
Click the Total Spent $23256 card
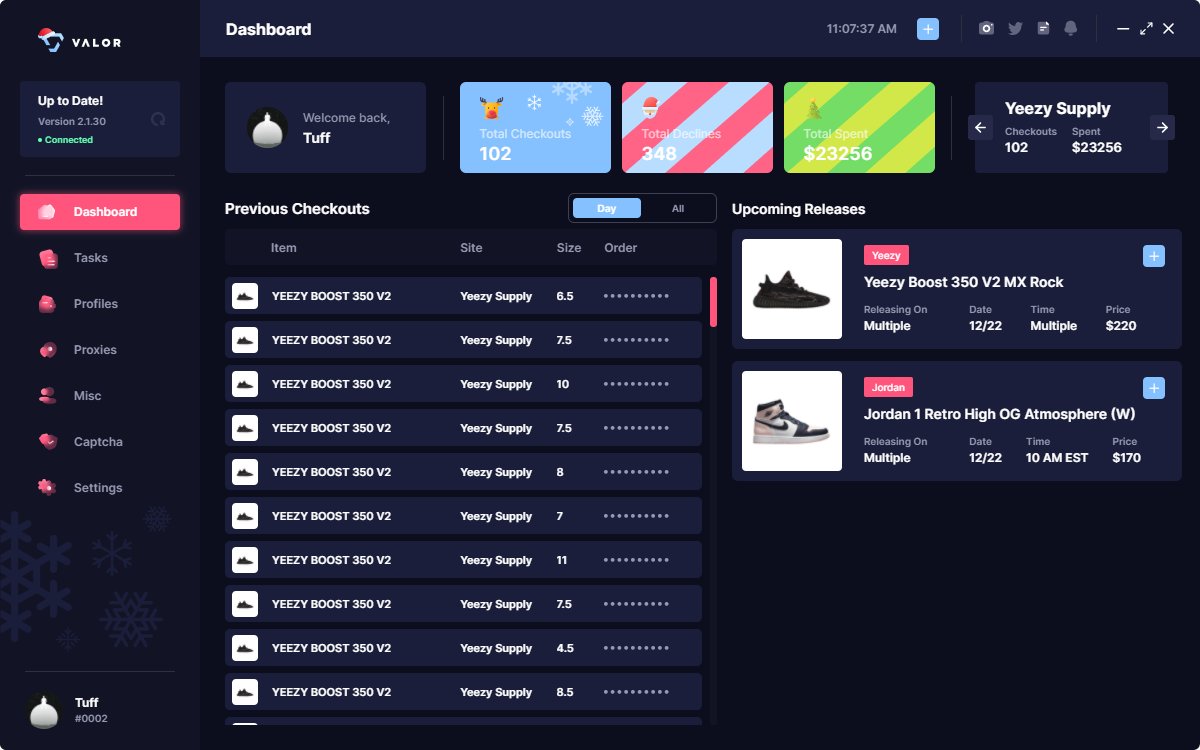(x=859, y=127)
